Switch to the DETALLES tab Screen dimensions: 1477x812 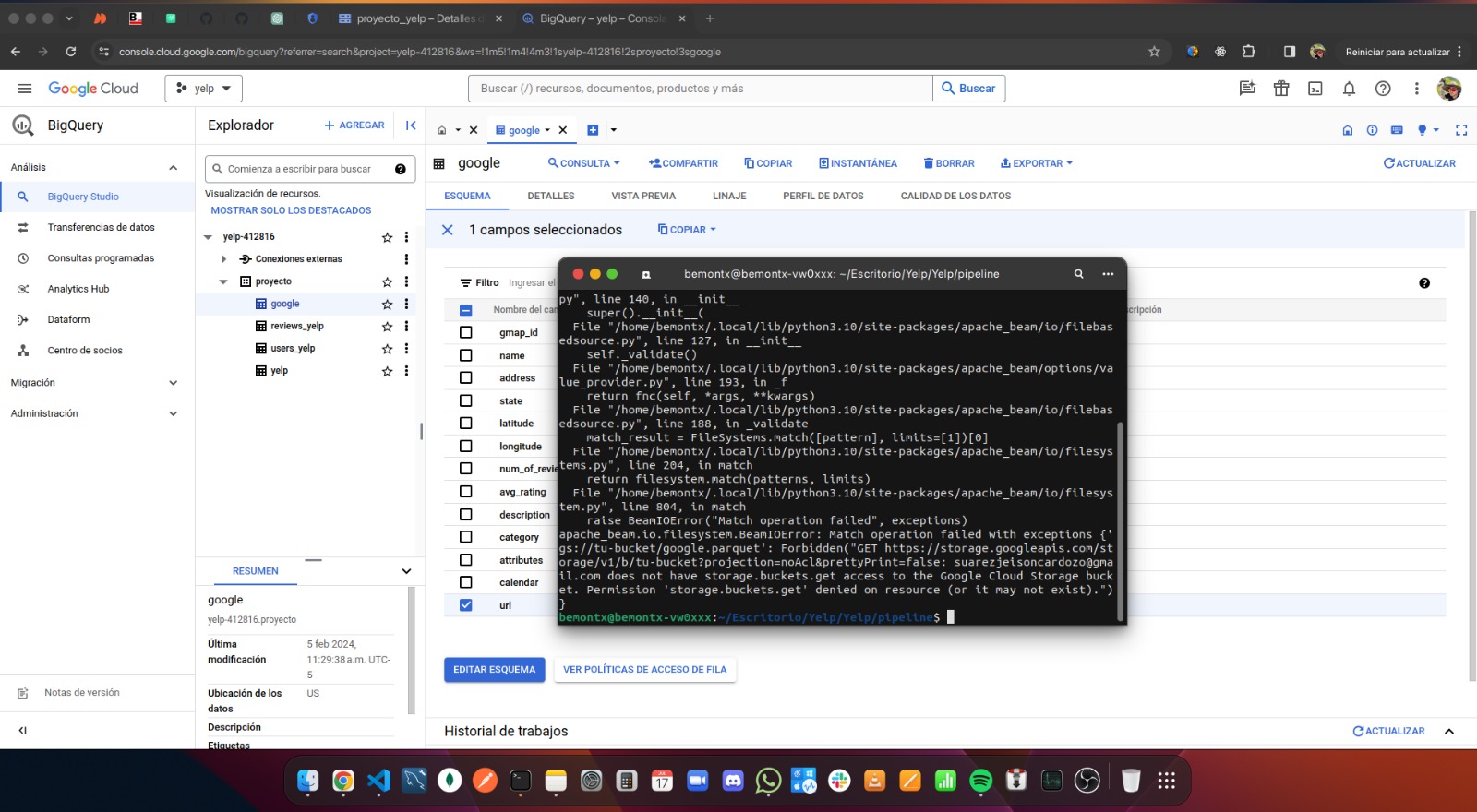[x=551, y=197]
